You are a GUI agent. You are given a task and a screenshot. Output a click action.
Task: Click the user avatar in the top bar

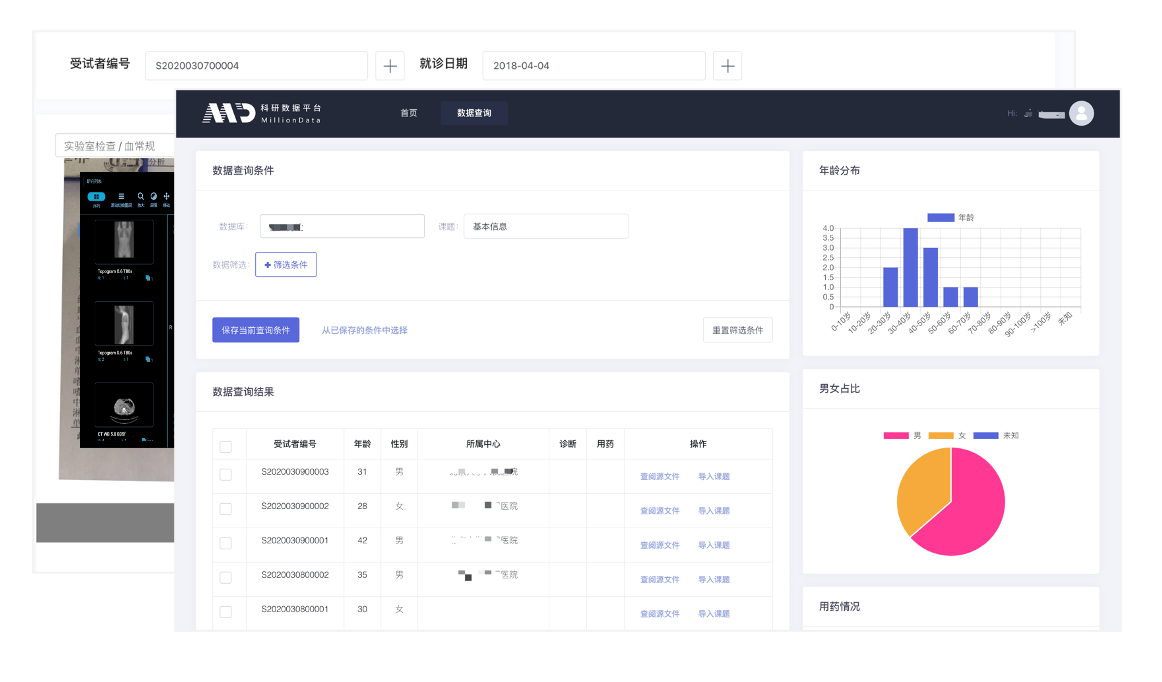point(1081,113)
